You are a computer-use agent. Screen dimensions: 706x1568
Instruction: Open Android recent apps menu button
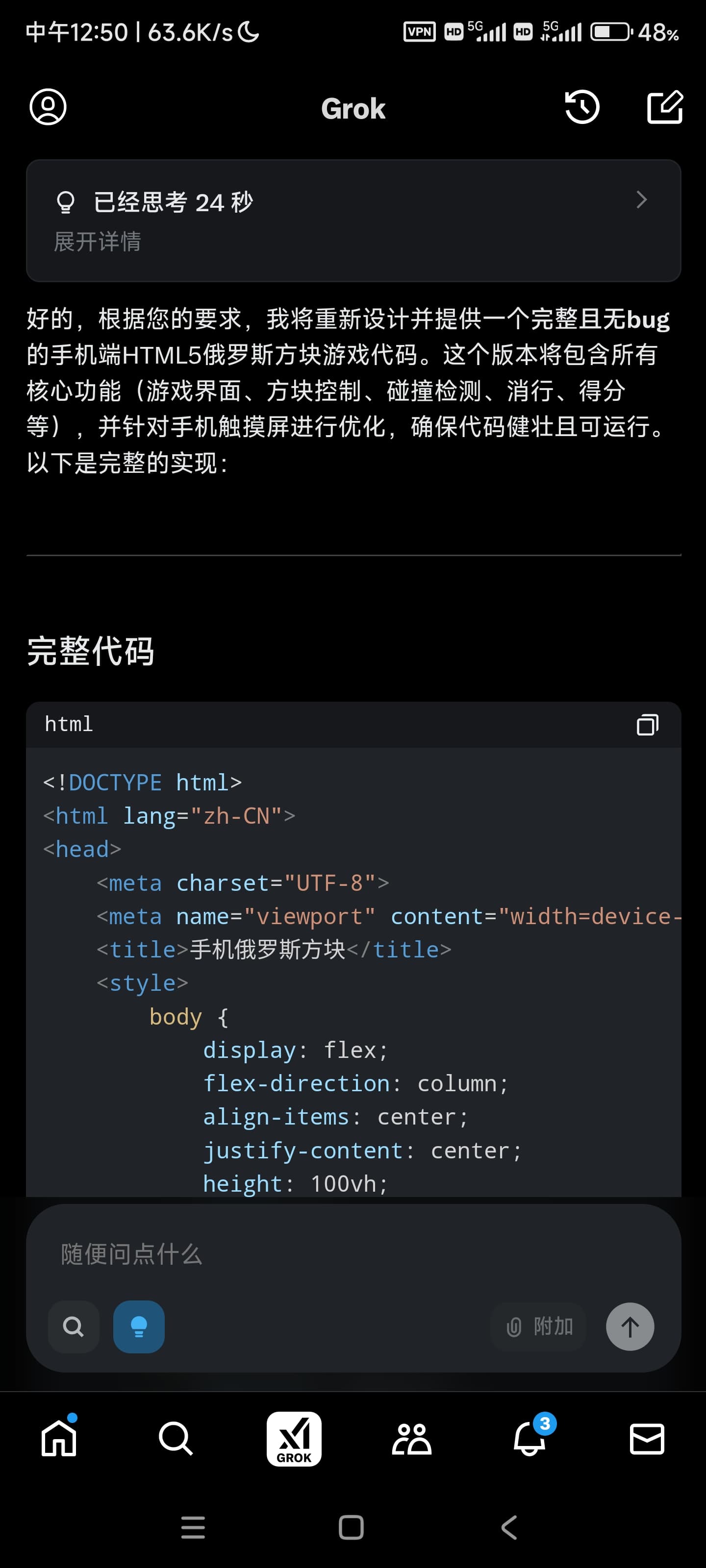[193, 1527]
